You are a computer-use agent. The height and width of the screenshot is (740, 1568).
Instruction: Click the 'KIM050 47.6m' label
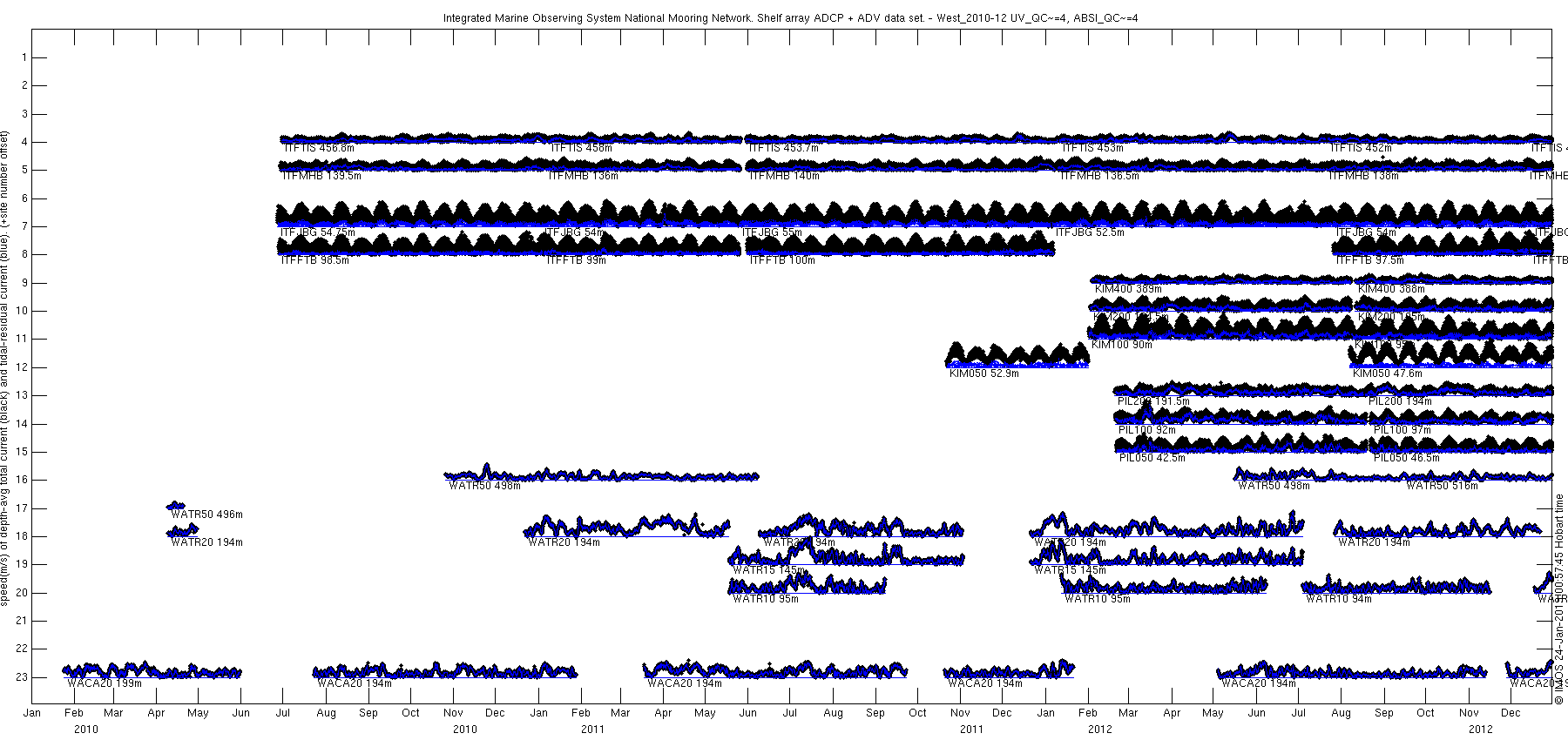click(1388, 373)
